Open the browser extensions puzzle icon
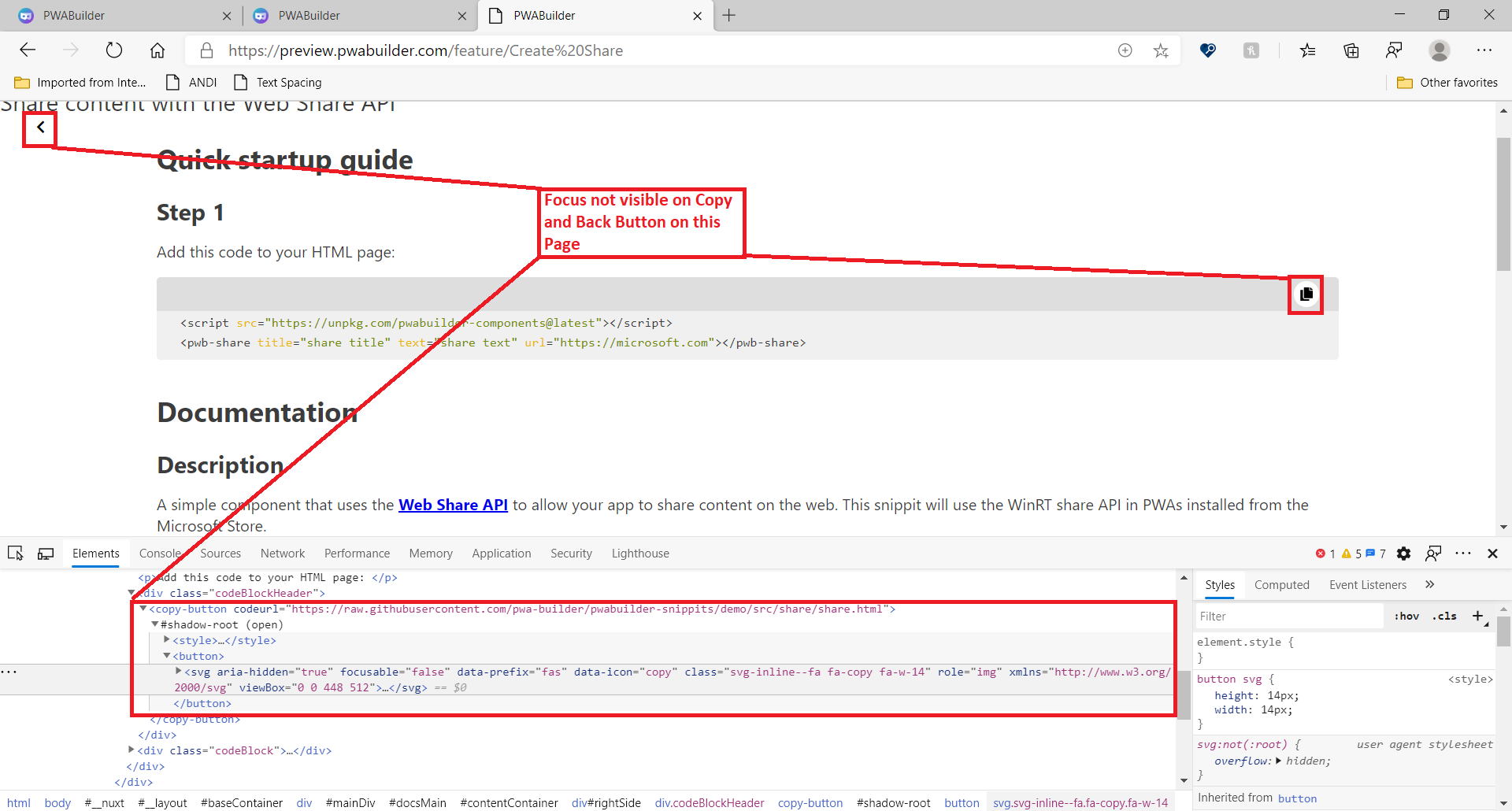This screenshot has width=1512, height=811. point(1251,50)
